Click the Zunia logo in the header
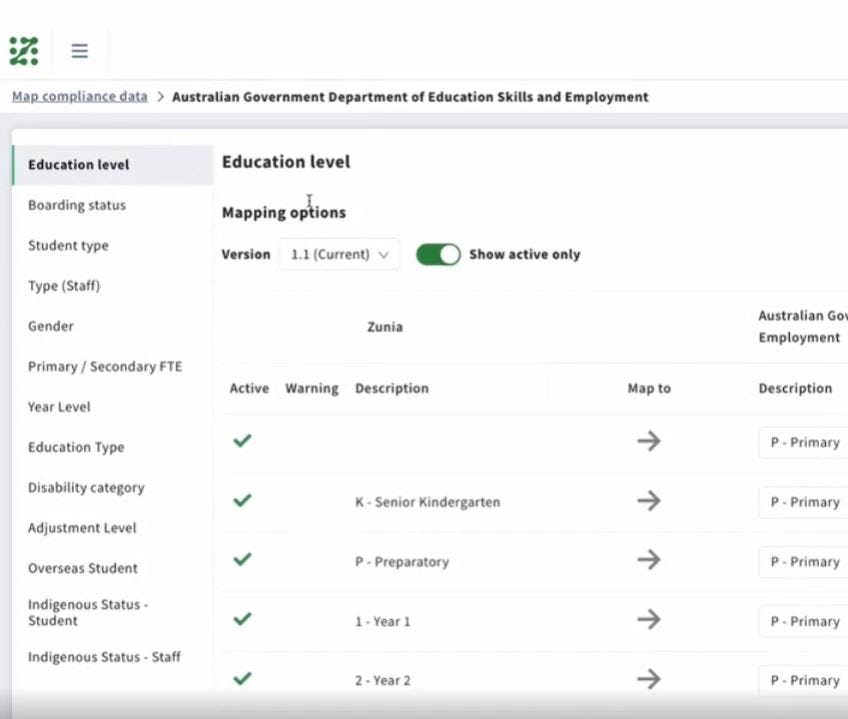This screenshot has width=848, height=719. tap(22, 49)
